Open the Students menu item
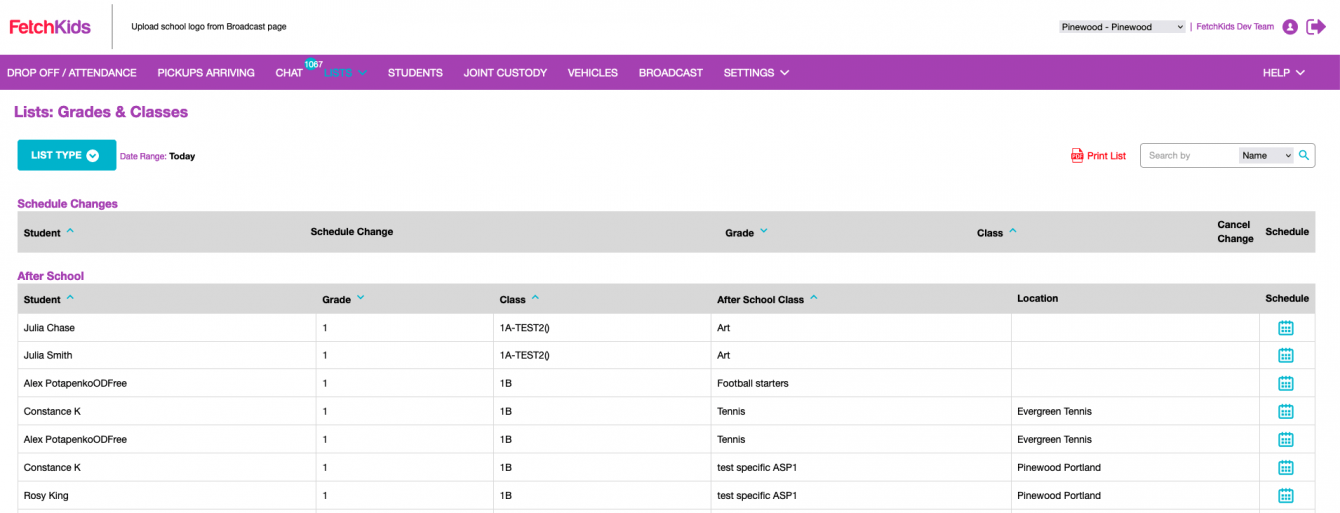Screen dimensions: 1340x513 click(x=415, y=73)
